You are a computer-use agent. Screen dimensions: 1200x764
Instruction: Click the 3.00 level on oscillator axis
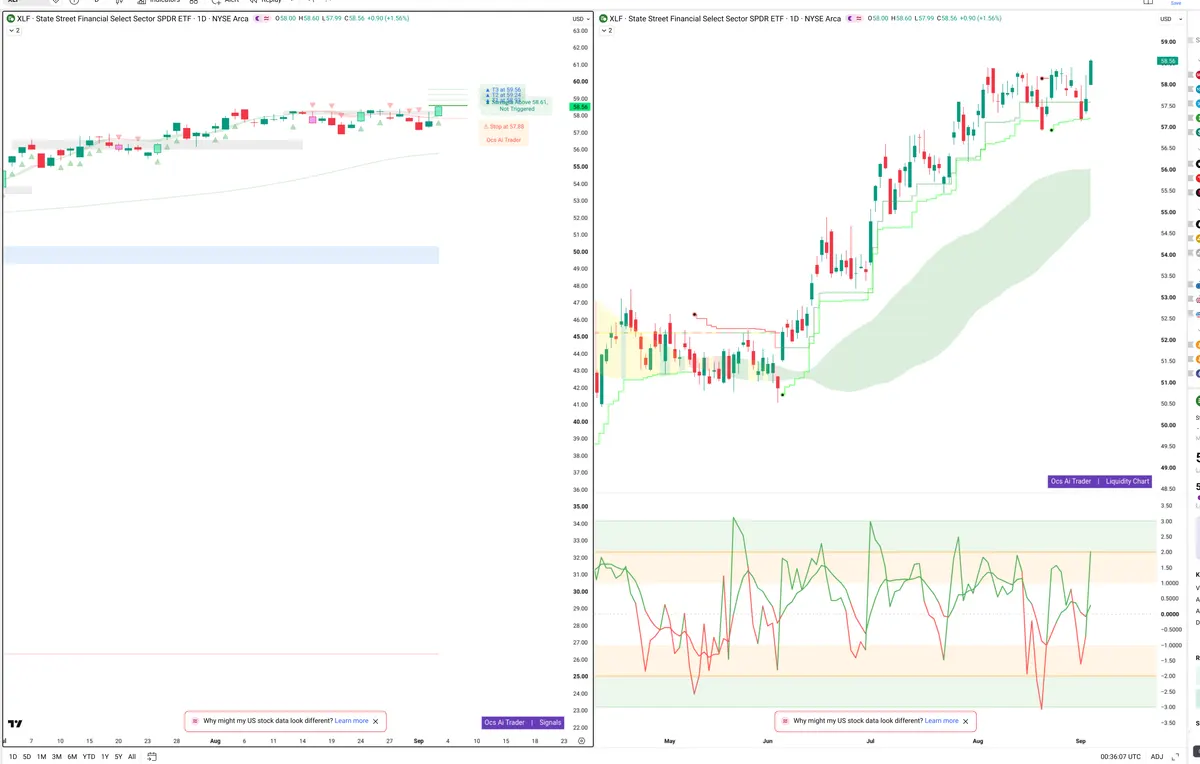[x=1166, y=521]
